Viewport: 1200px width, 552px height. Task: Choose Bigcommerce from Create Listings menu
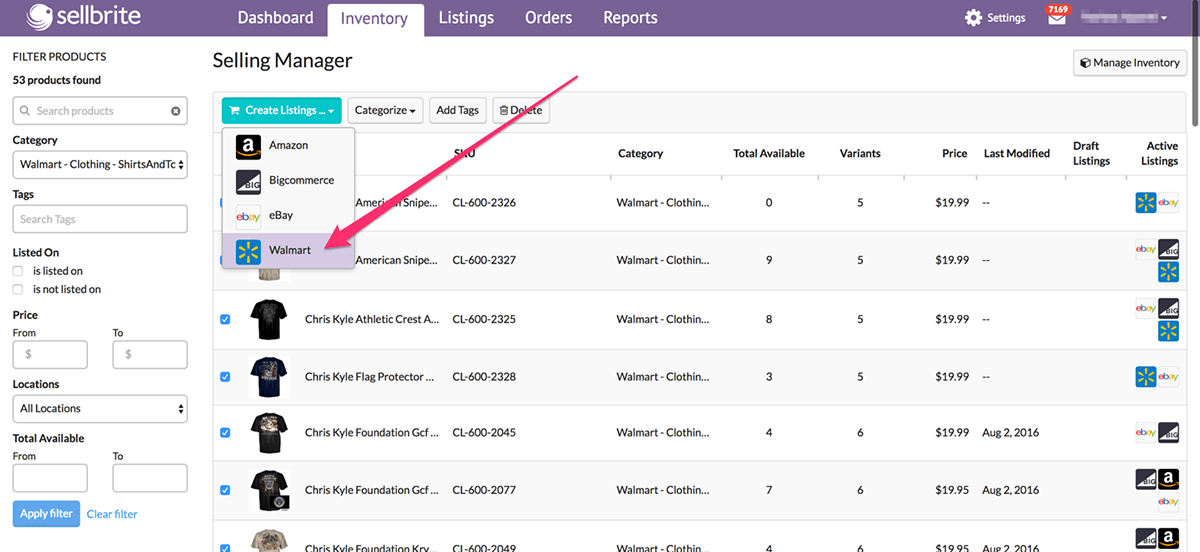[x=288, y=181]
